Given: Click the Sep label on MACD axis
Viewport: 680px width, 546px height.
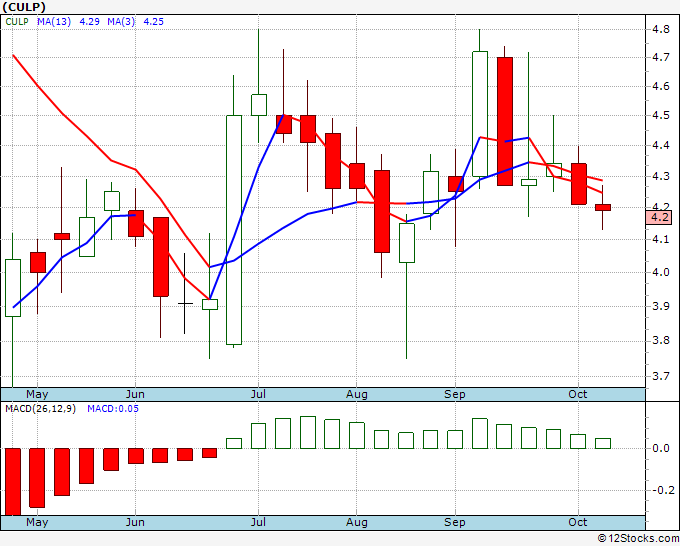Looking at the screenshot, I should click(x=454, y=522).
